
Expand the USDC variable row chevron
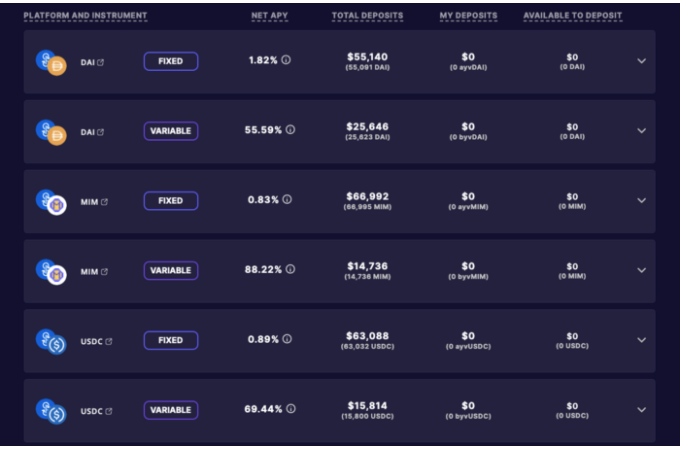coord(641,410)
